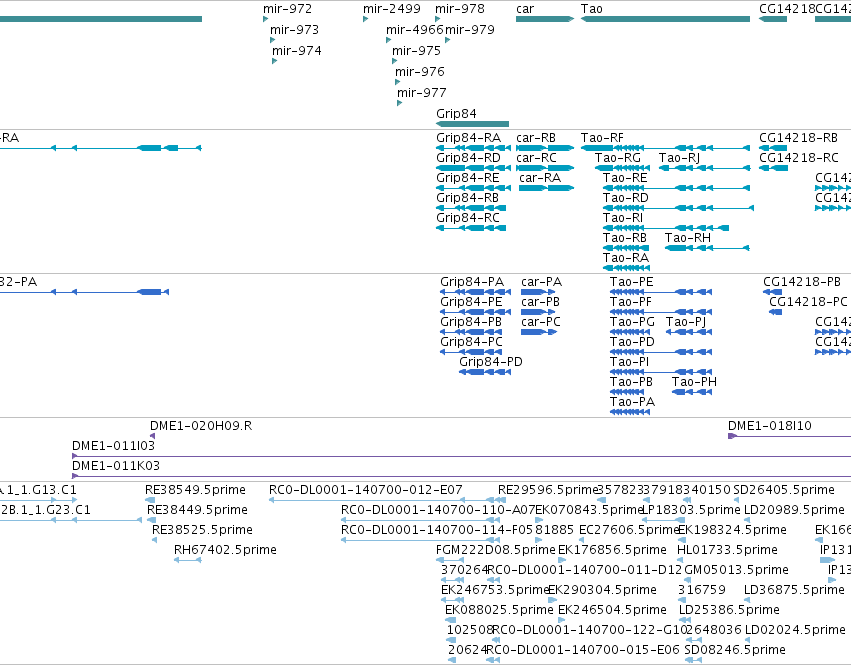Screen dimensions: 851x665
Task: Click the Tao-PJ protein label
Action: click(685, 322)
